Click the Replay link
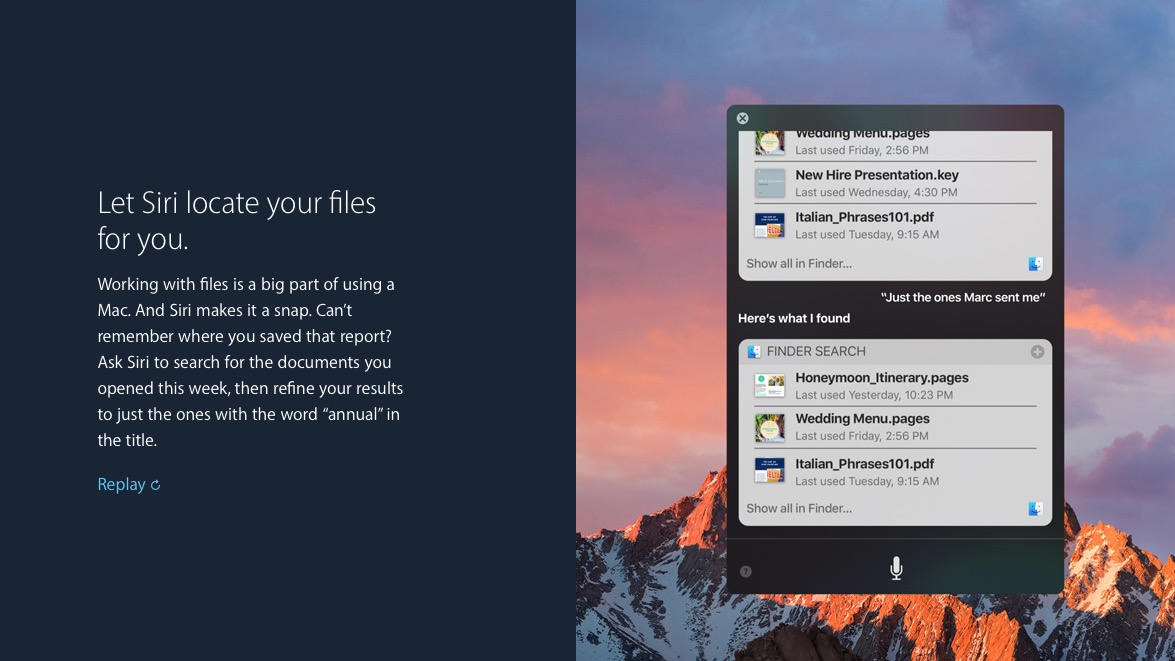This screenshot has width=1175, height=661. coord(121,485)
